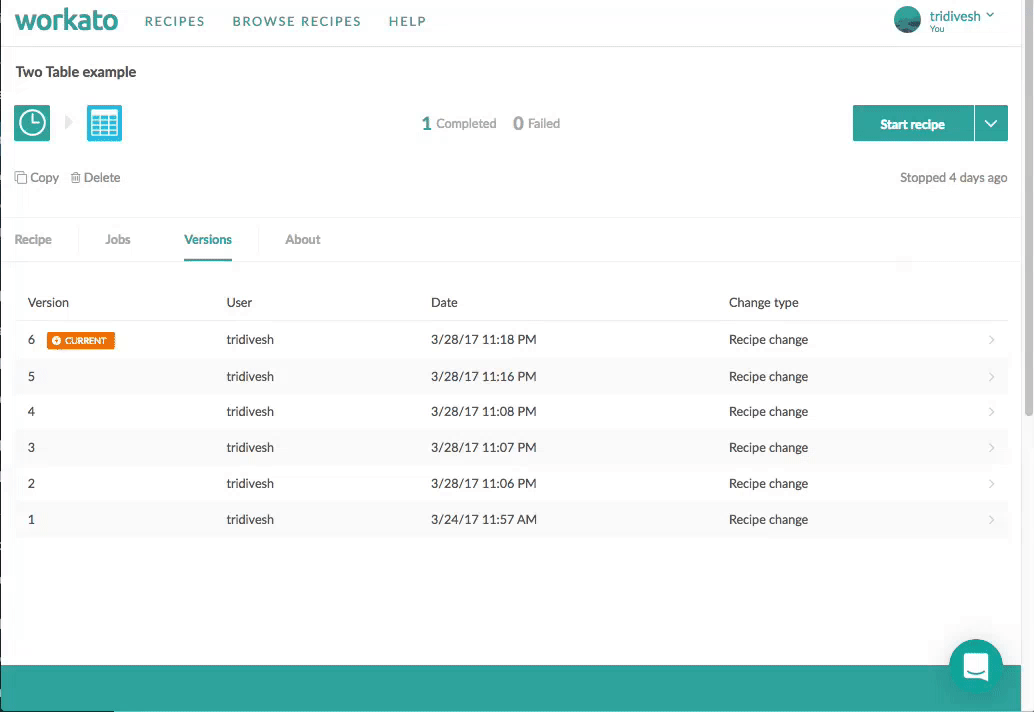Click the CURRENT version badge
Screen dimensions: 1034x712
(80, 340)
